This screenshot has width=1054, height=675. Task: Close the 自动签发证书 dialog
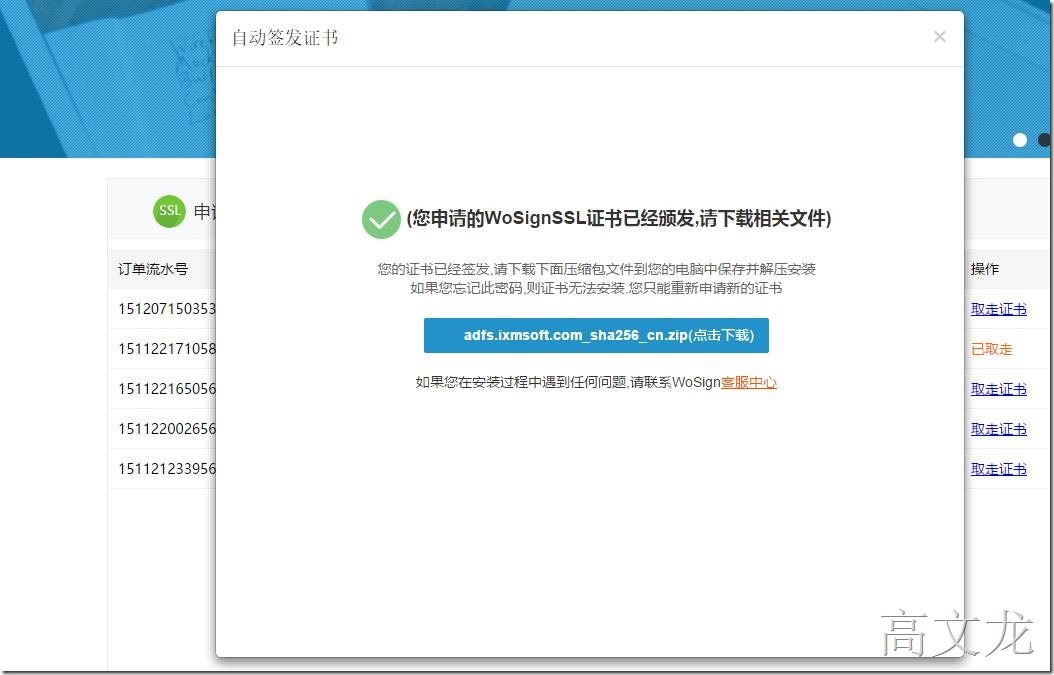(x=940, y=37)
